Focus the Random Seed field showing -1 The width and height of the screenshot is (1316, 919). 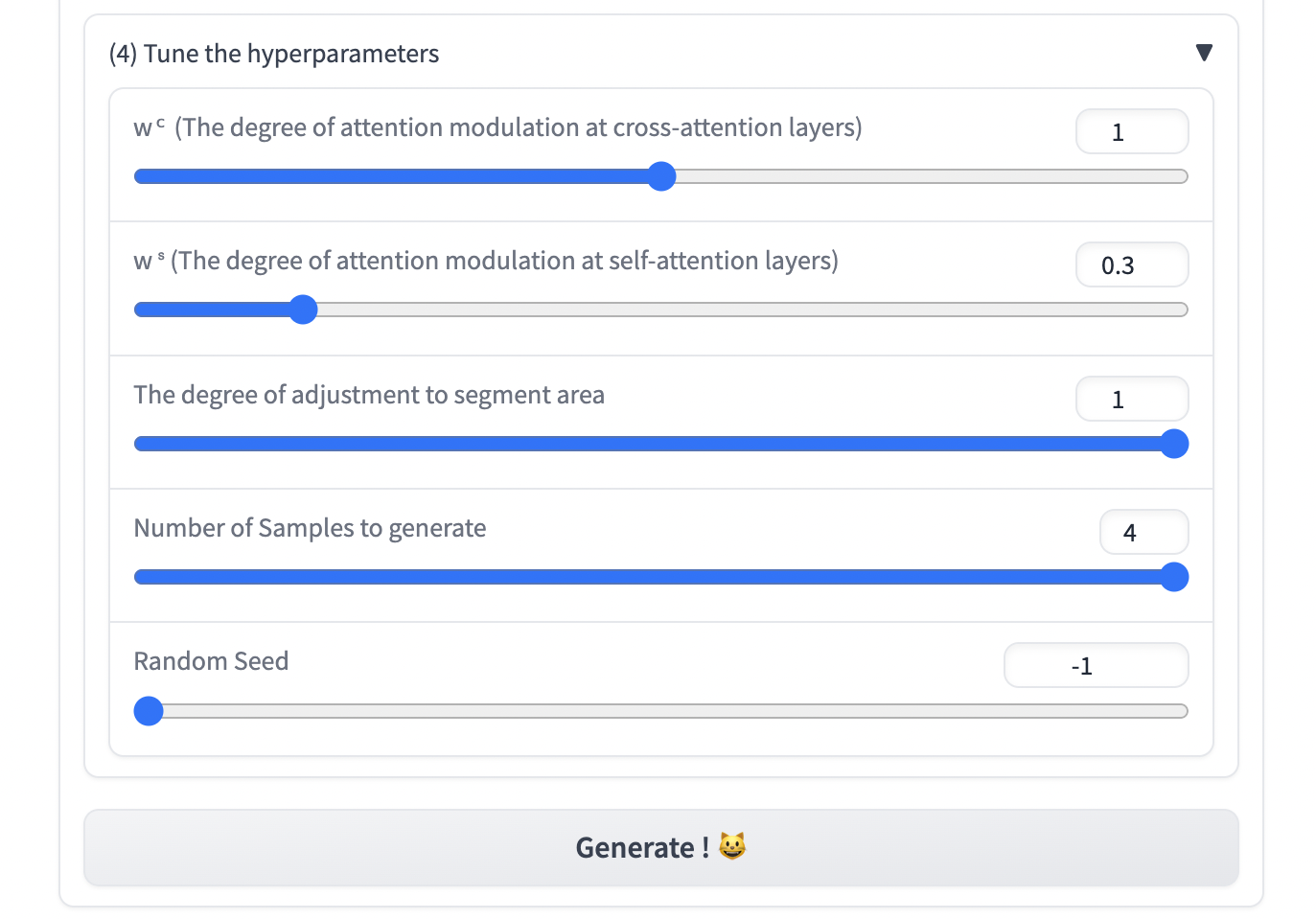click(x=1095, y=666)
